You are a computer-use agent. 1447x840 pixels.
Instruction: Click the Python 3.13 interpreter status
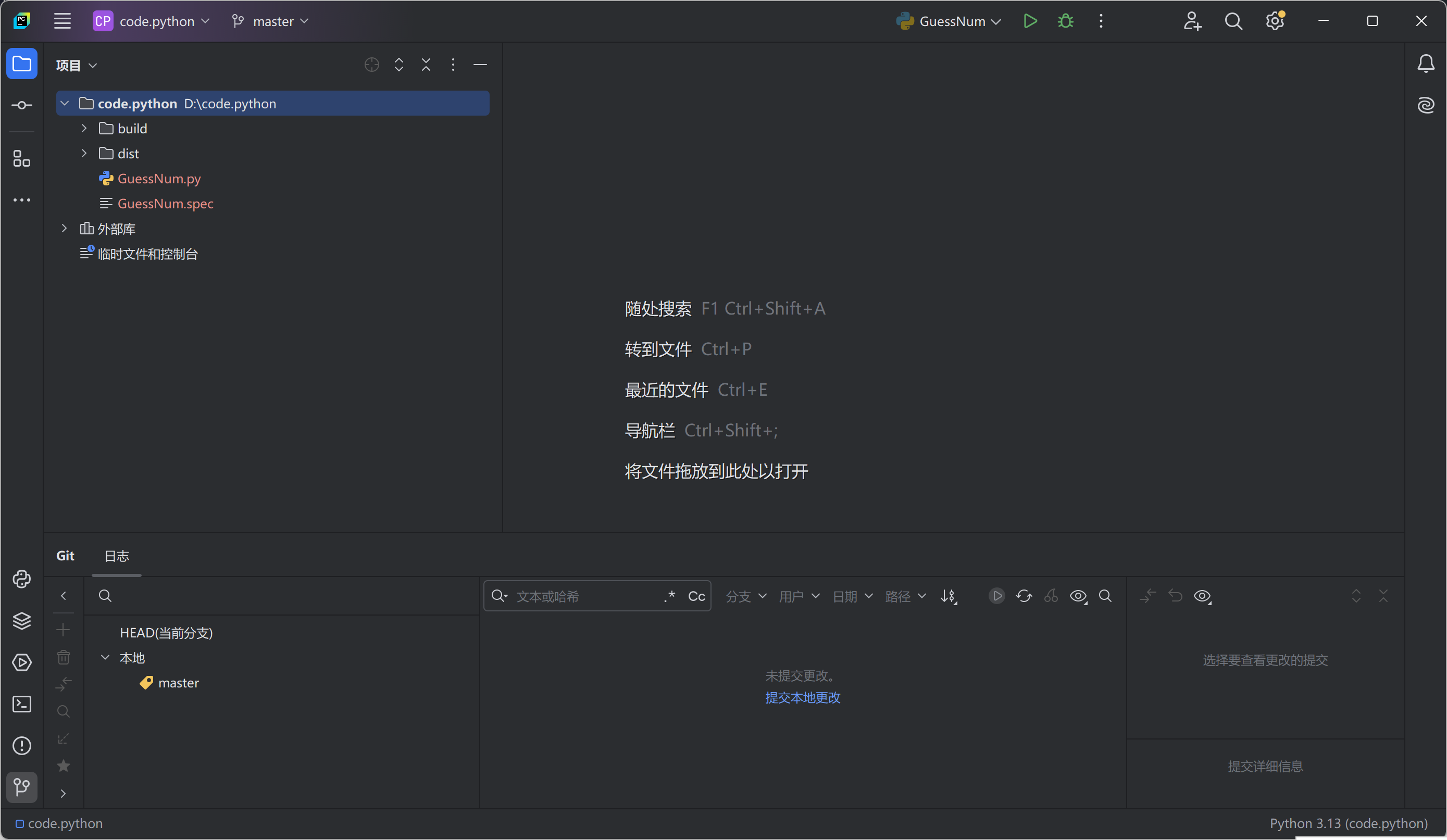pyautogui.click(x=1348, y=823)
